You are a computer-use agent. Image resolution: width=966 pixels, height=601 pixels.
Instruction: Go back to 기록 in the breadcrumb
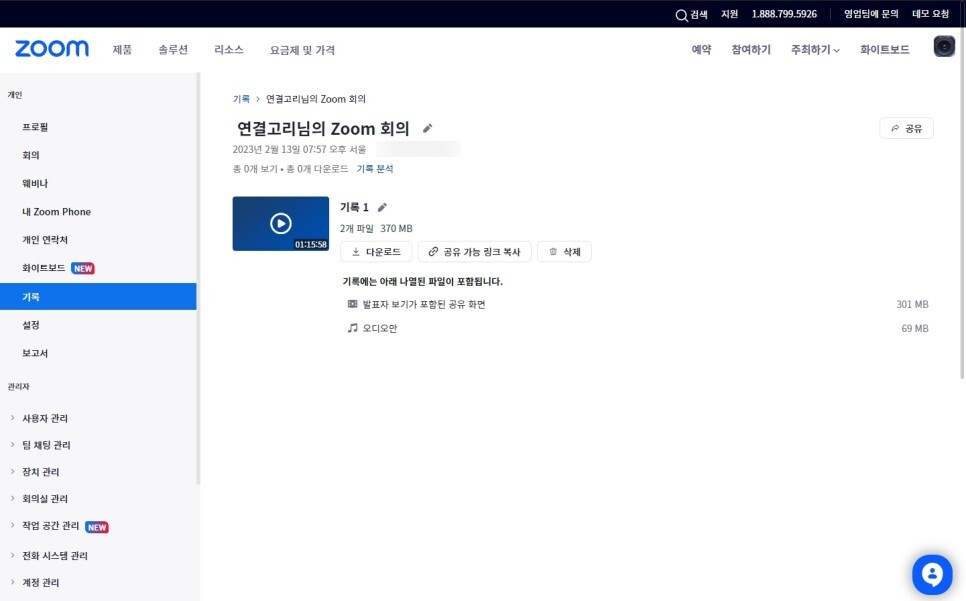pos(241,99)
